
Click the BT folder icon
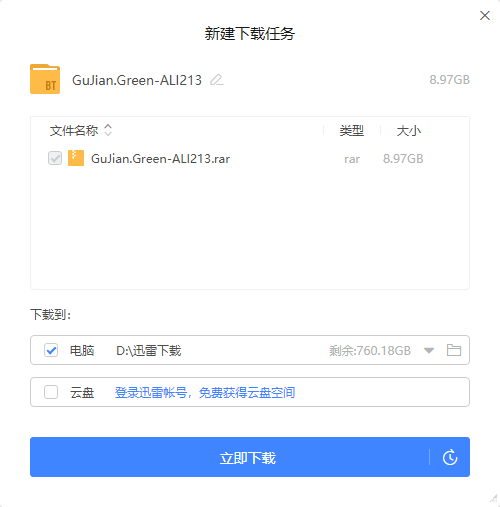45,79
